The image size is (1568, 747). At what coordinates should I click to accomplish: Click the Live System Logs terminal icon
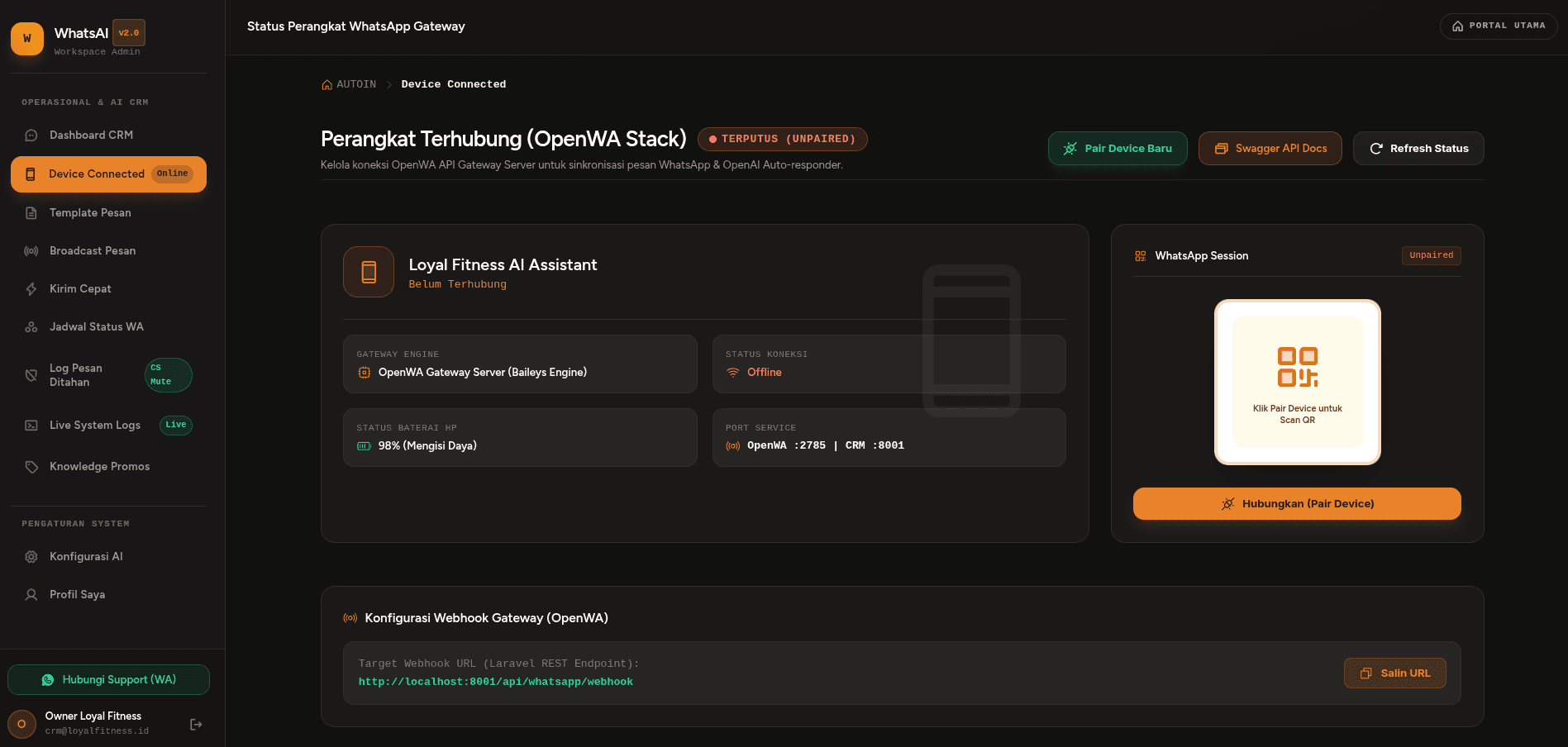pyautogui.click(x=31, y=426)
